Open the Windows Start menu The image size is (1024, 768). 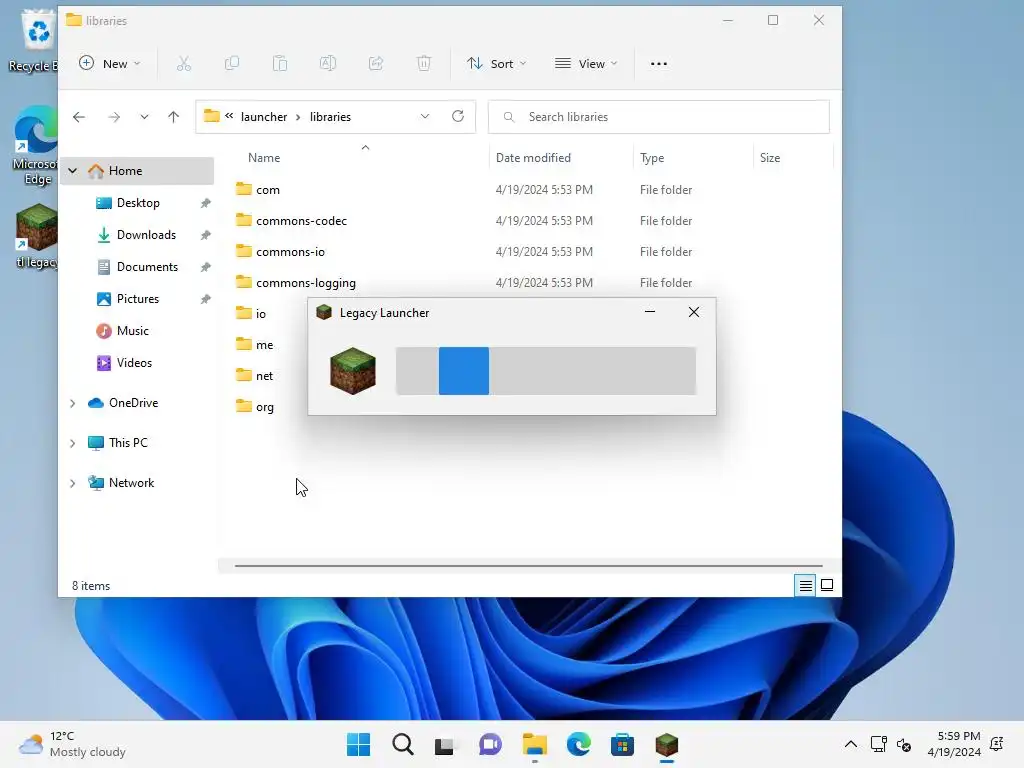tap(359, 744)
